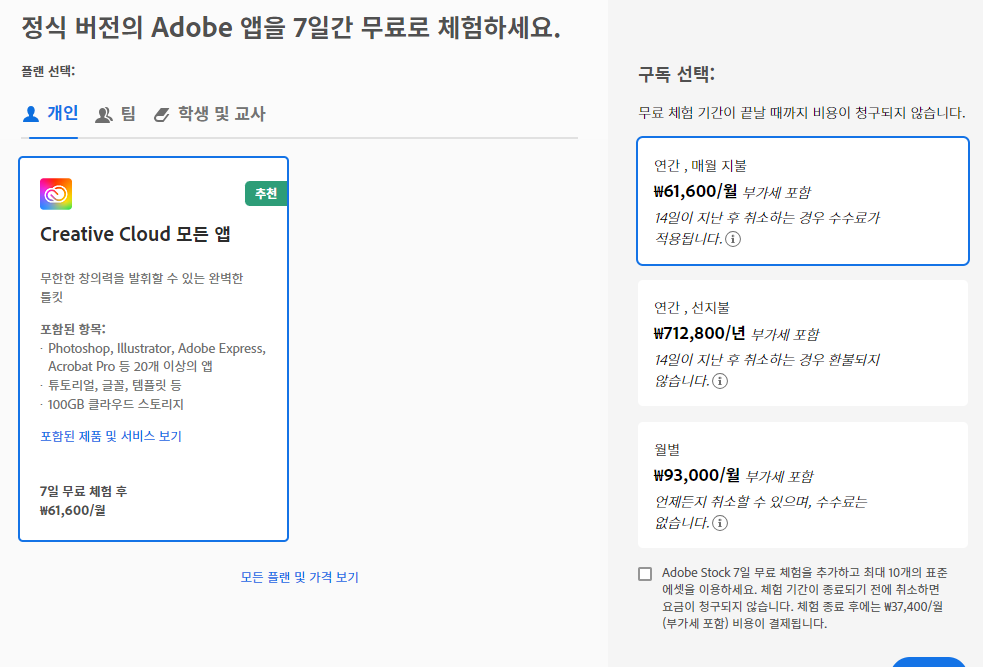Show info for 연간 매월 지불 cancellation fee
Screen dimensions: 983x667
click(x=733, y=239)
